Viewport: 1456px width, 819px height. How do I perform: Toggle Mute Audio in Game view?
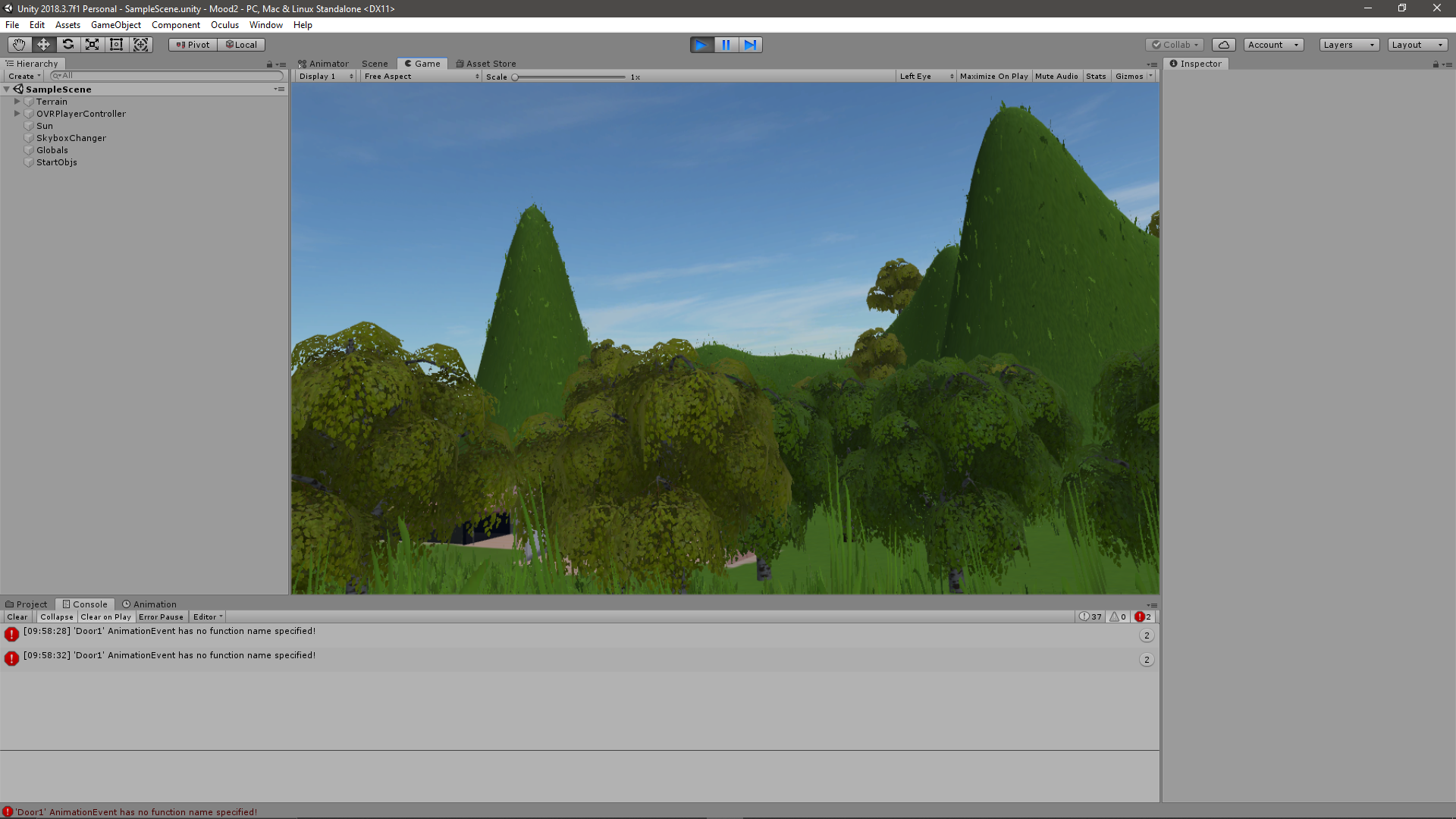click(1056, 77)
